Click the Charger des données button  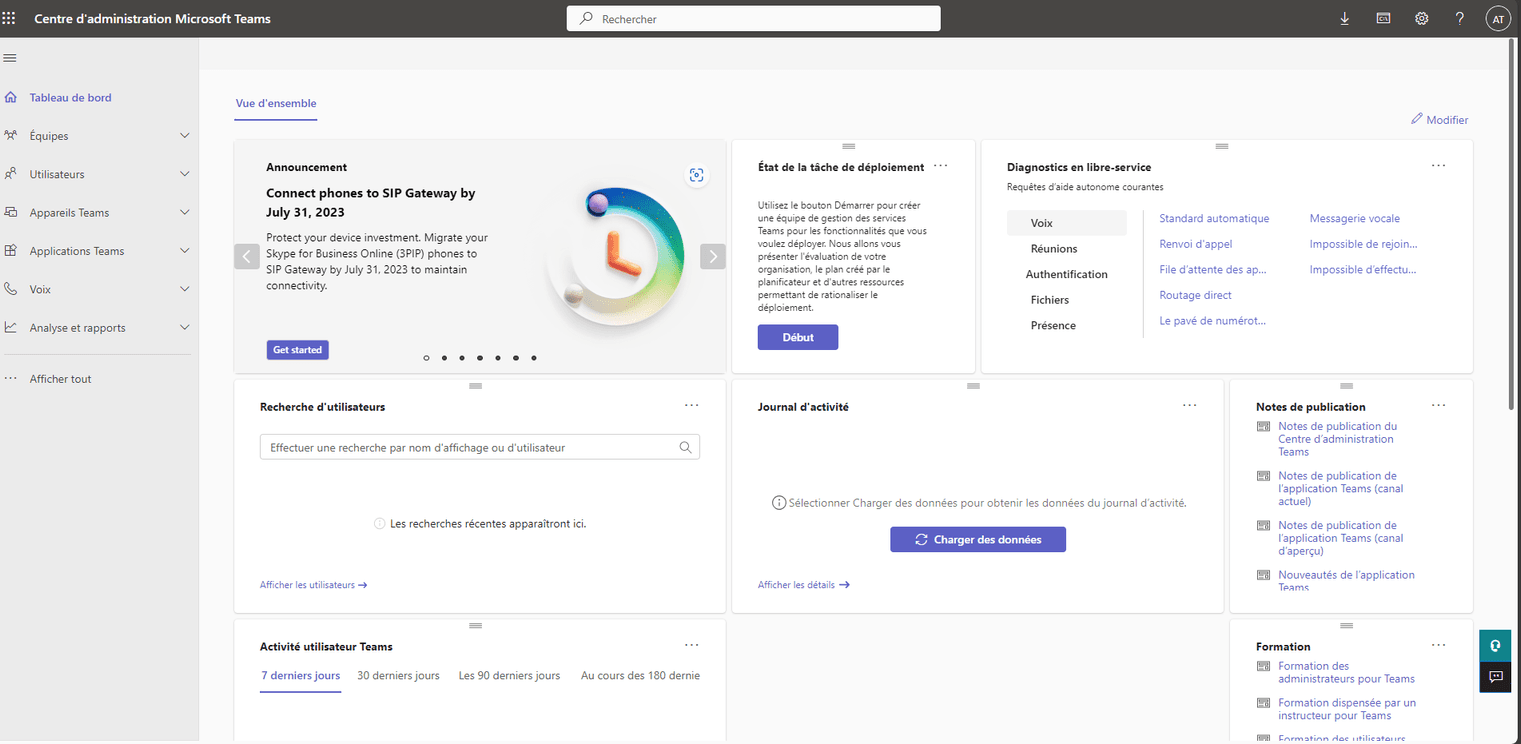(977, 540)
